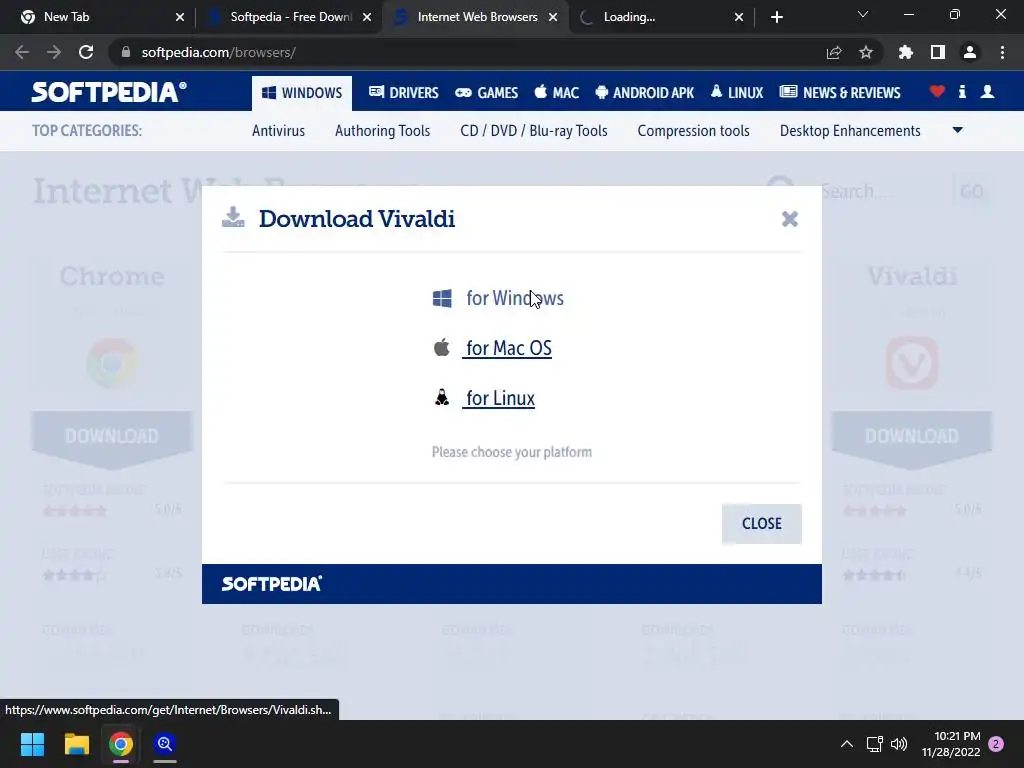This screenshot has height=768, width=1024.
Task: Open Chrome's three-dot menu
Action: tap(1002, 52)
